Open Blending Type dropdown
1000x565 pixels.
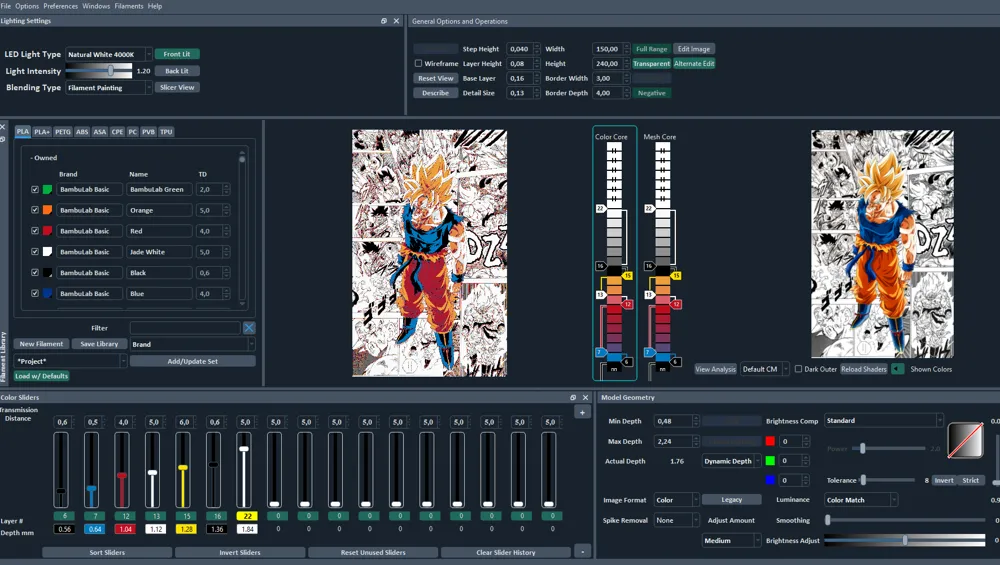pos(108,87)
